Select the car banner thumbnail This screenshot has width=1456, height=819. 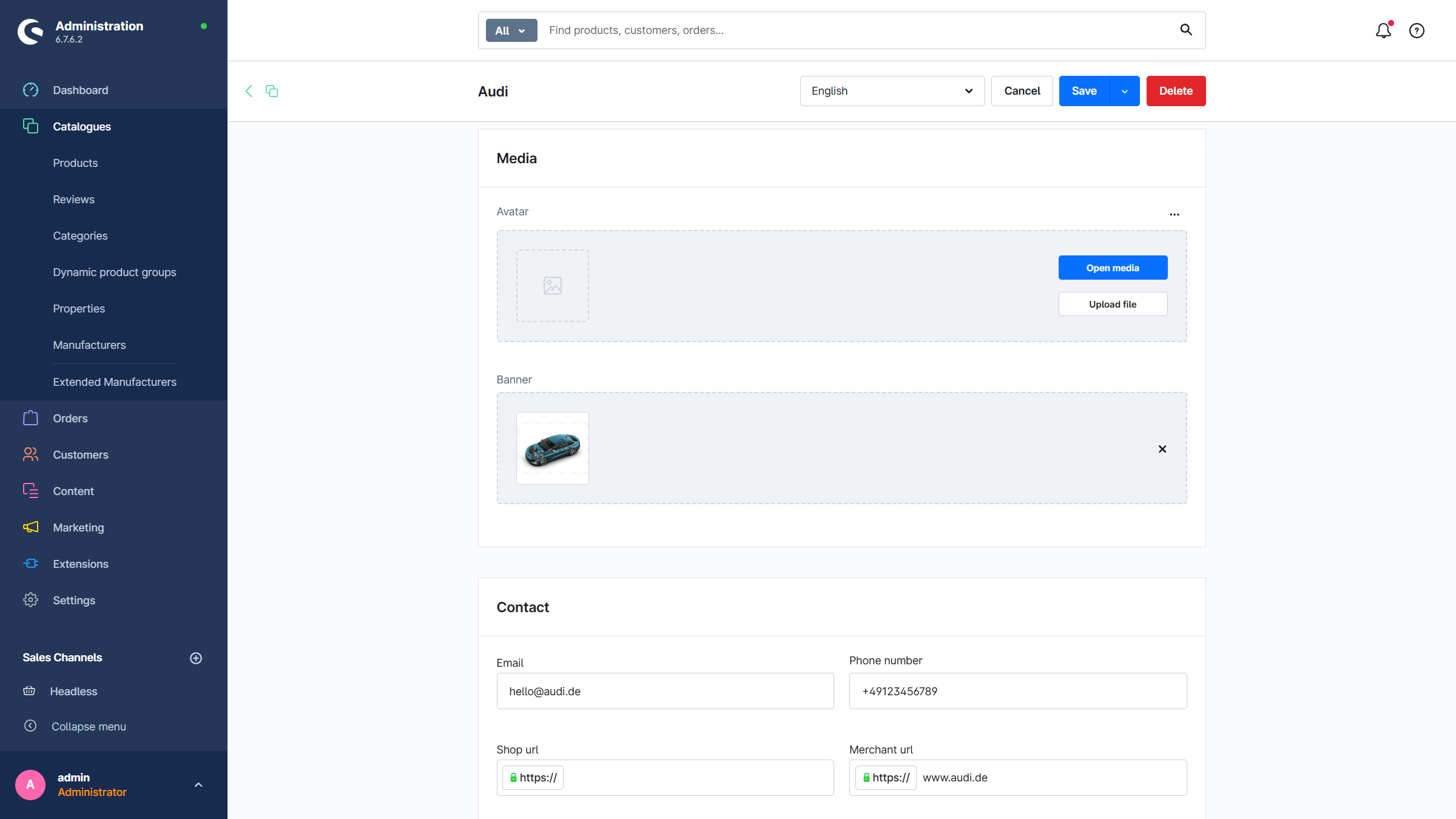[x=552, y=448]
